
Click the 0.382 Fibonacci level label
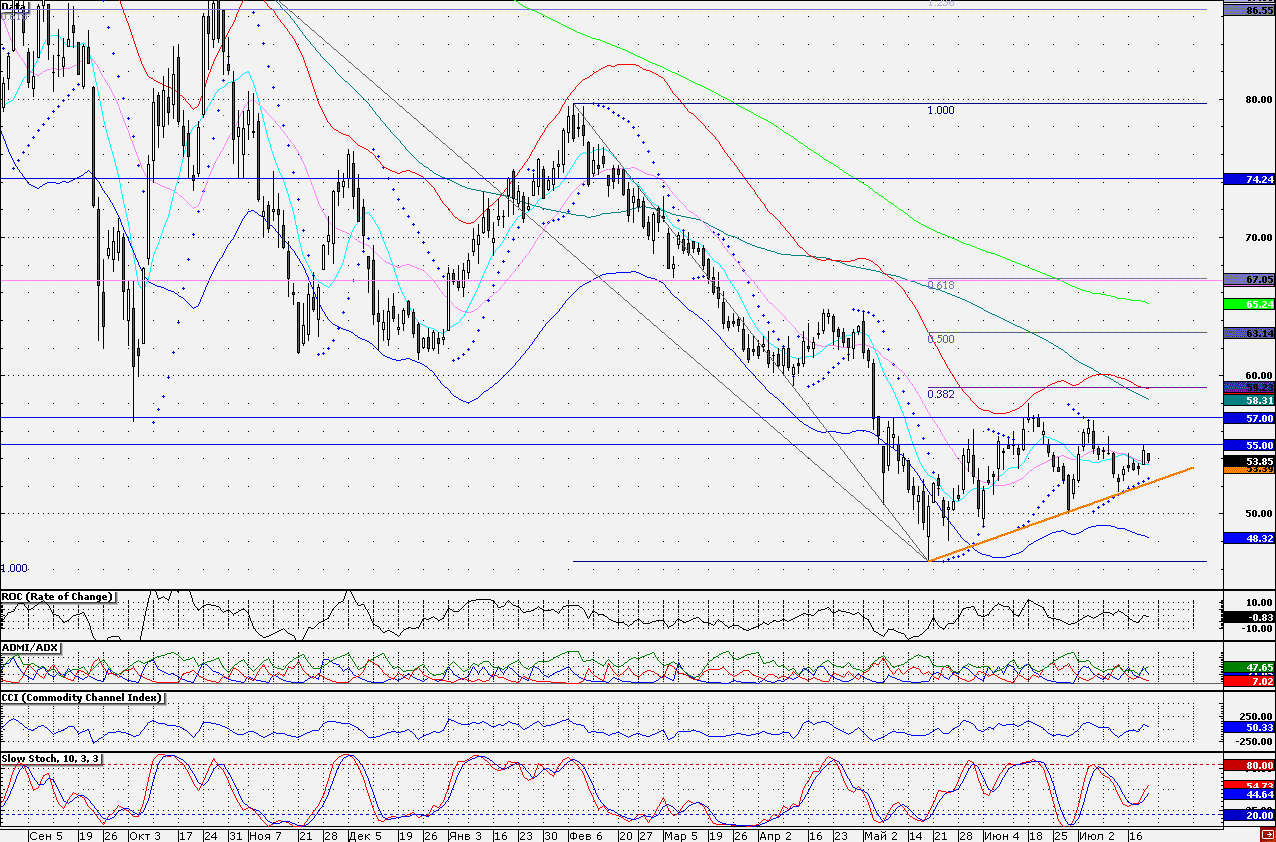(x=942, y=395)
